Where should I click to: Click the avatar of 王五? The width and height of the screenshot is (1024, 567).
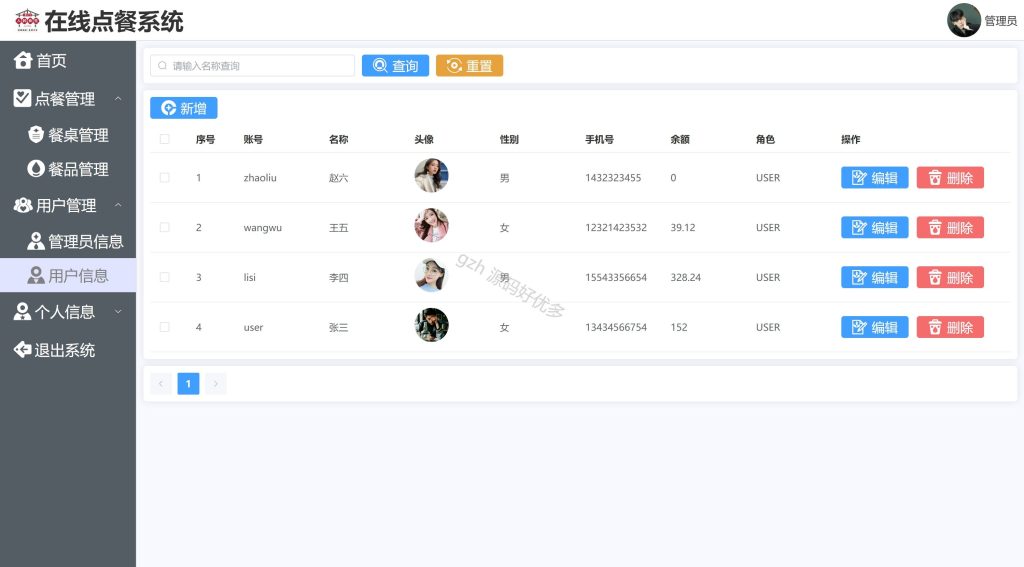[431, 225]
